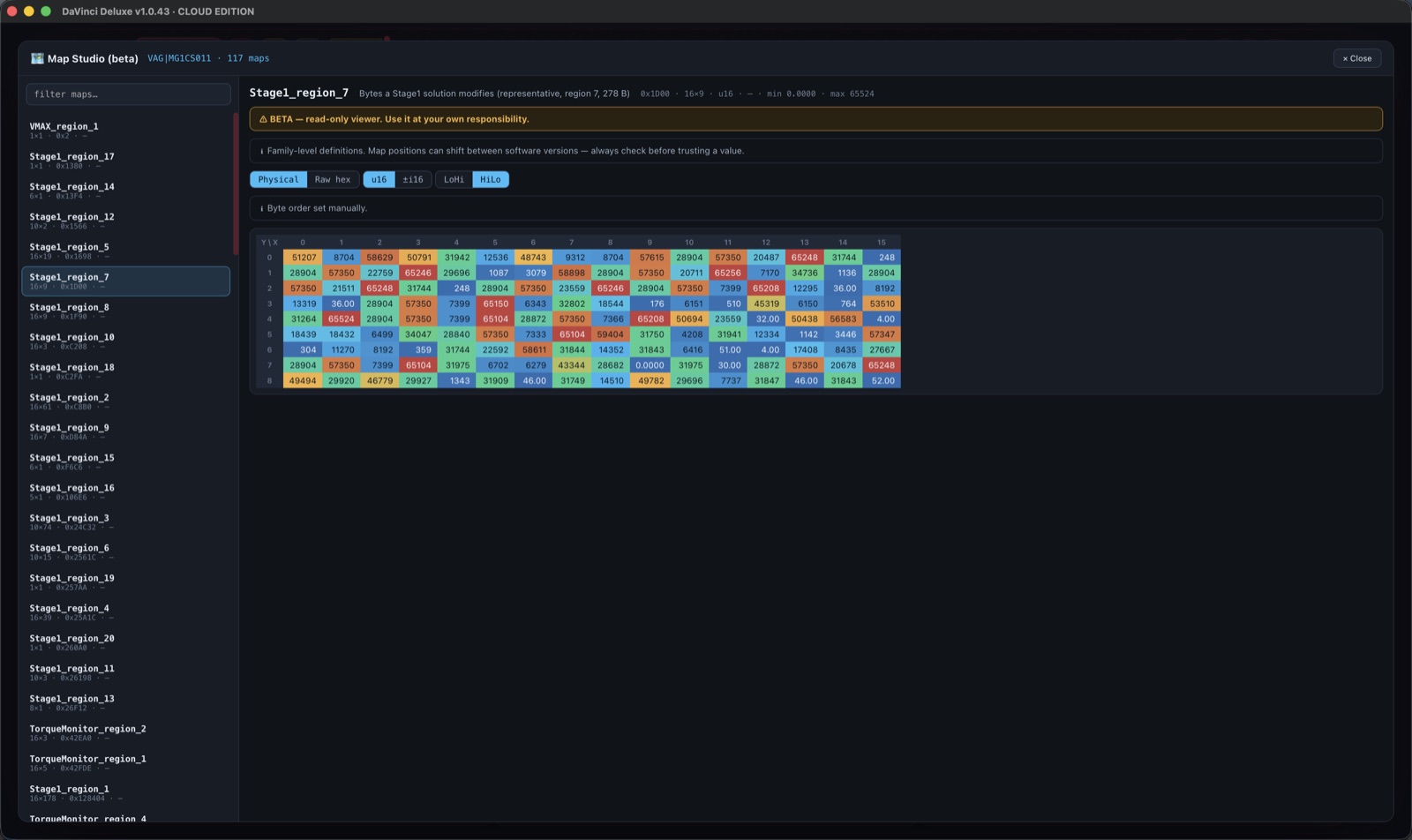Viewport: 1412px width, 840px height.
Task: Open Stage1_region_10 map
Action: (x=125, y=341)
